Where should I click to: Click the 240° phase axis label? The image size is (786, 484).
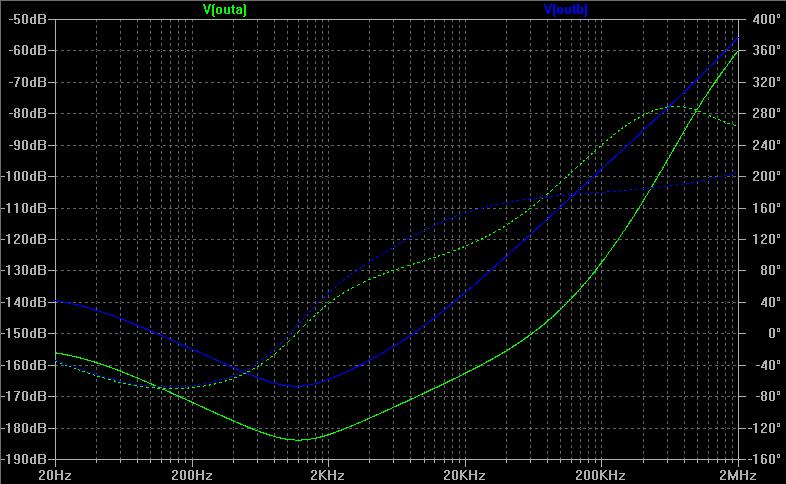[766, 145]
